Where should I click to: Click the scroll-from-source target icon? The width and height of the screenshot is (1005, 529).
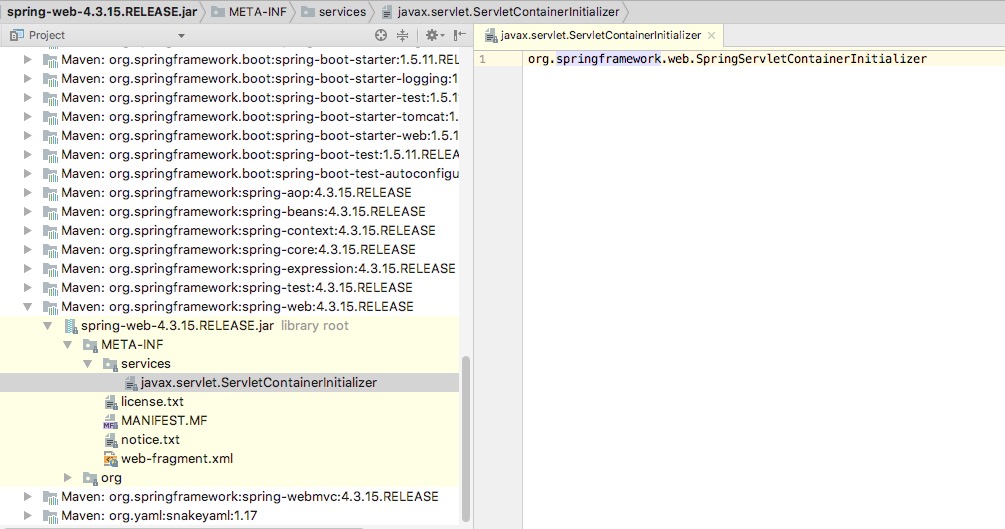coord(381,35)
